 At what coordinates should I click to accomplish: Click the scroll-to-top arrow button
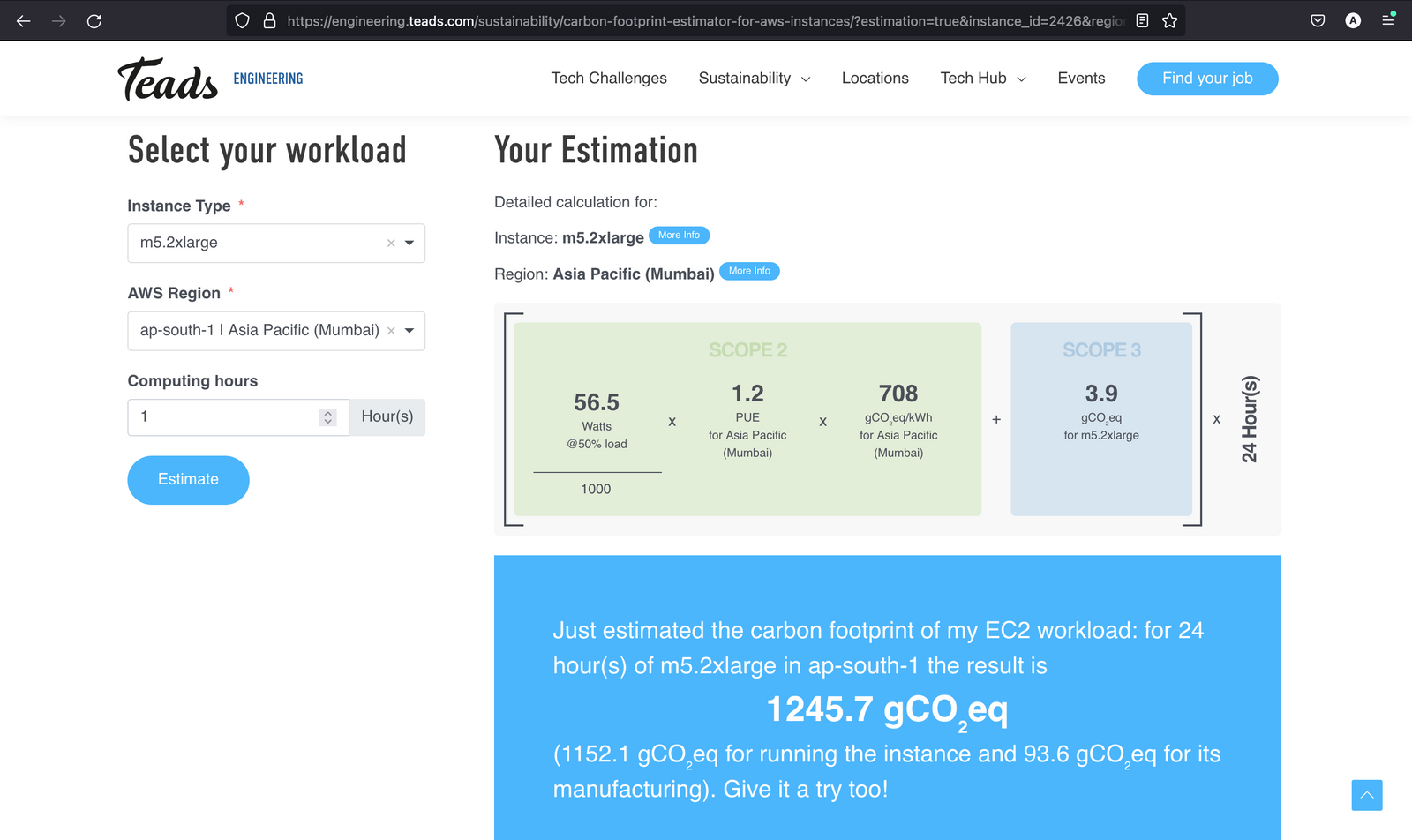coord(1367,795)
